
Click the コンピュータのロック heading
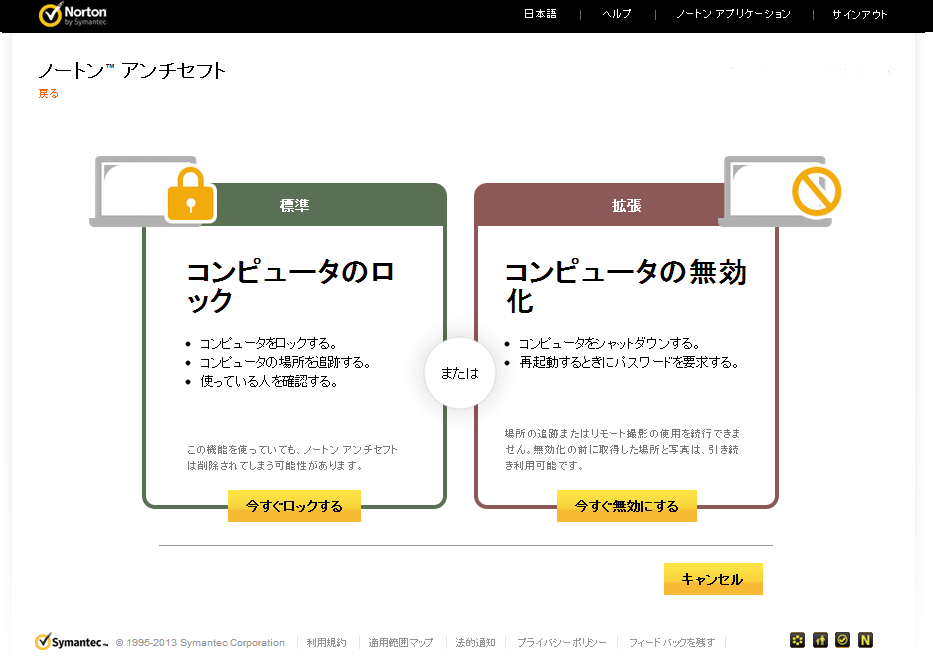click(x=290, y=286)
